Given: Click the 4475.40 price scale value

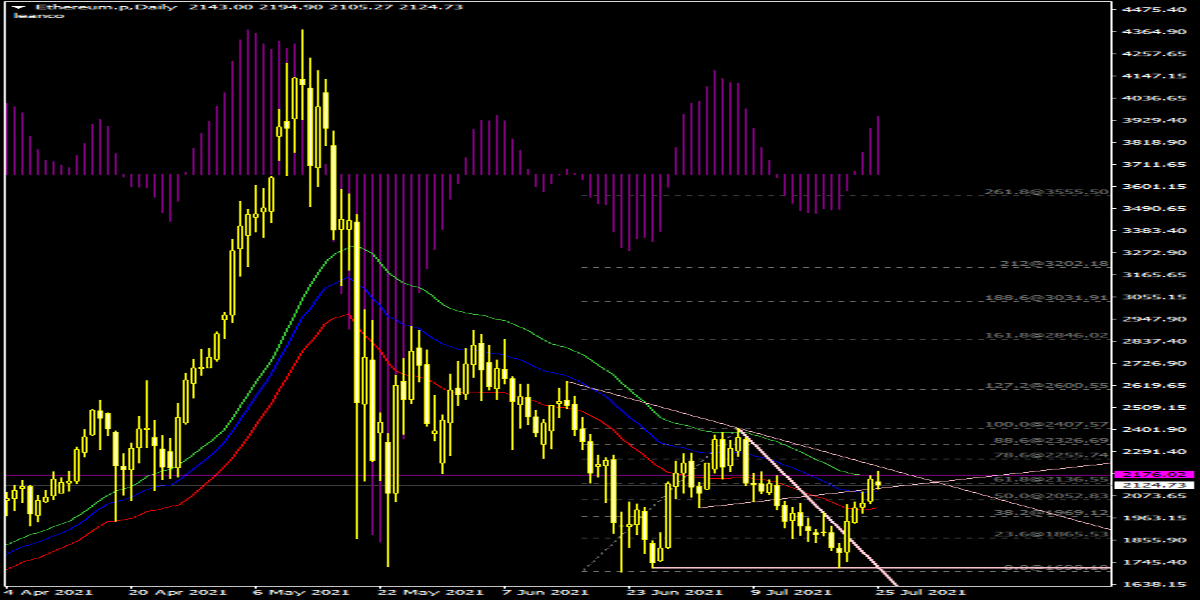Looking at the screenshot, I should pyautogui.click(x=1154, y=10).
